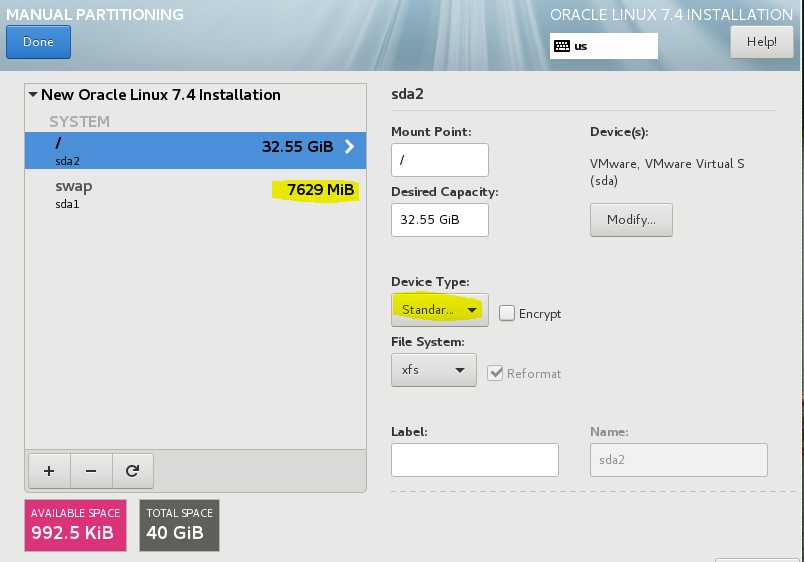Click the ORACLE LINUX 7.4 INSTALLATION title
This screenshot has width=804, height=562.
(x=671, y=15)
